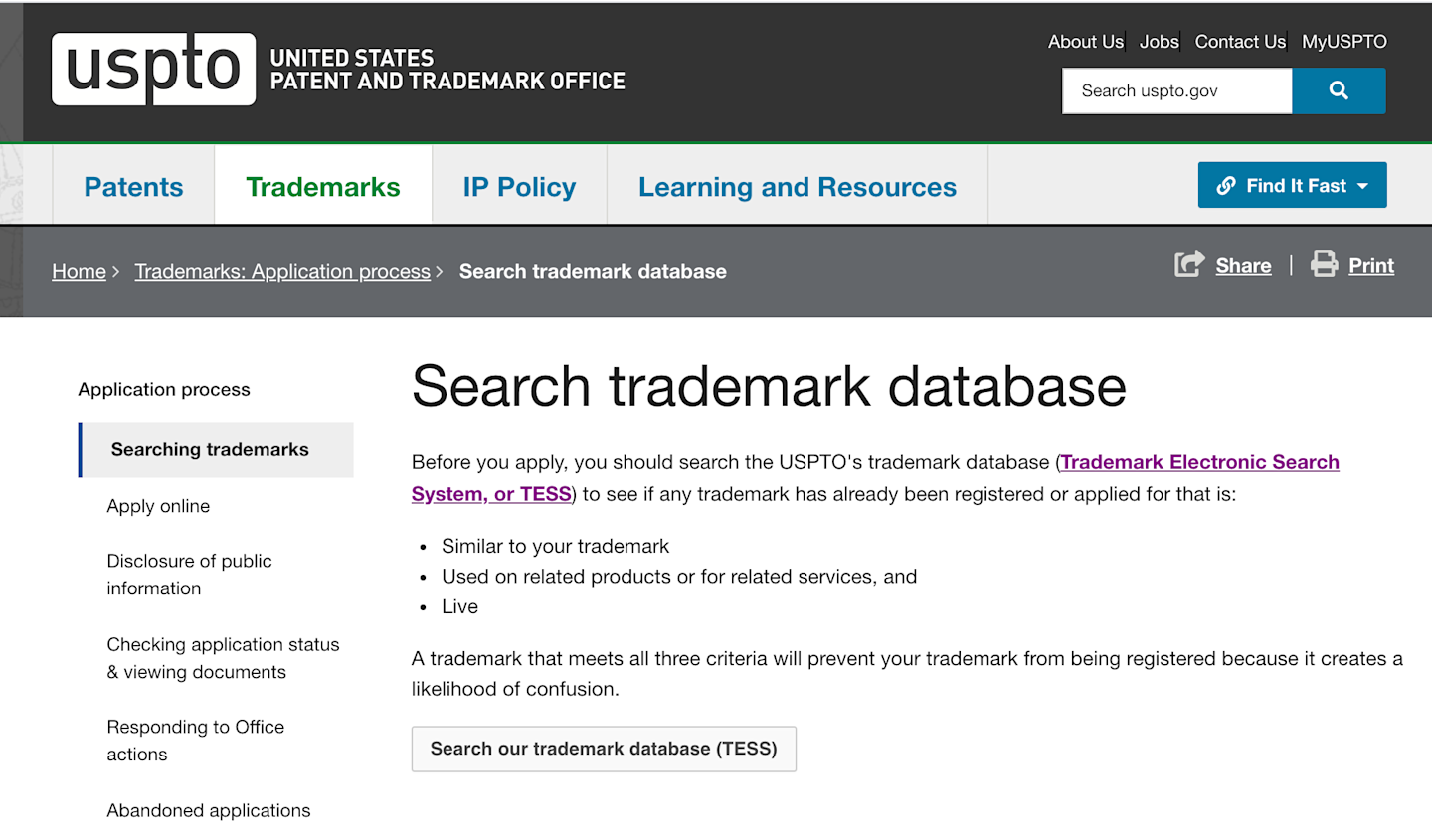
Task: Open Apply online in the sidebar
Action: (158, 506)
